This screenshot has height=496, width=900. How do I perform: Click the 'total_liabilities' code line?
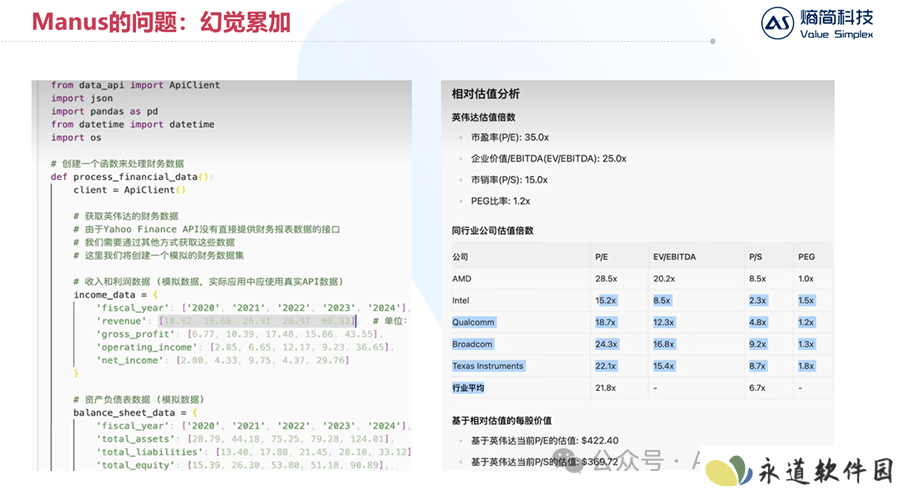pos(254,452)
